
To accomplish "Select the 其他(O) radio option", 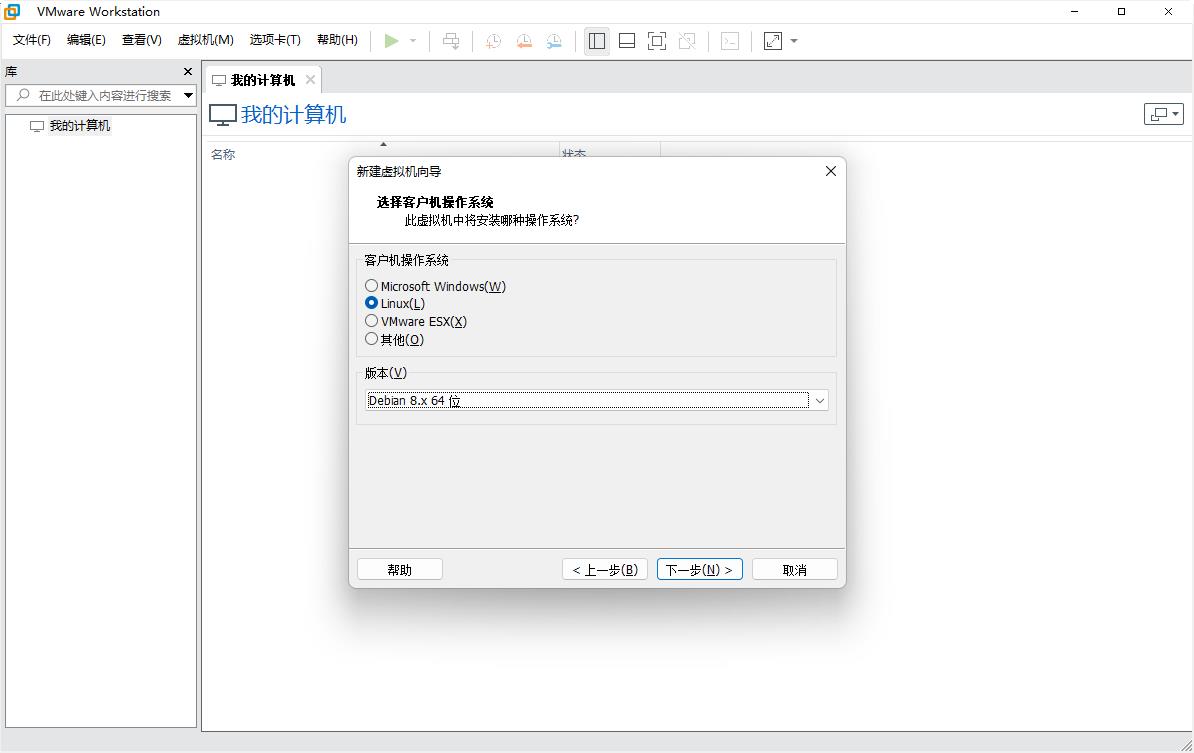I will click(394, 340).
